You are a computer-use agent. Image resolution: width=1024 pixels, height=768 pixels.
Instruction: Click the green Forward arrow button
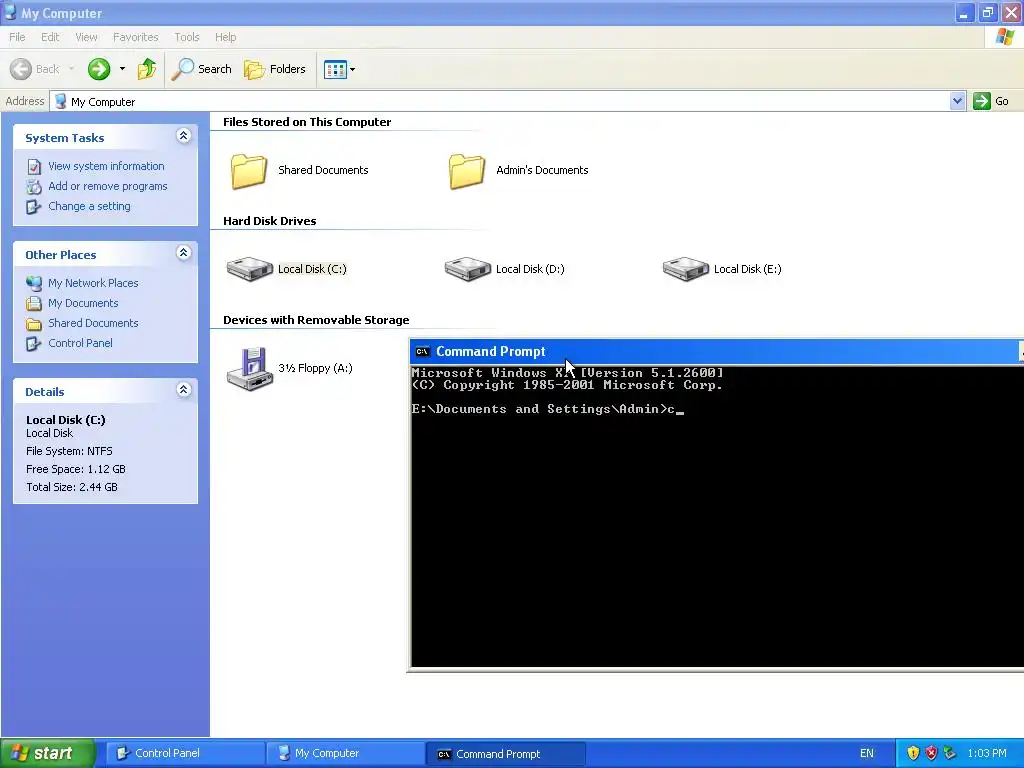[99, 69]
